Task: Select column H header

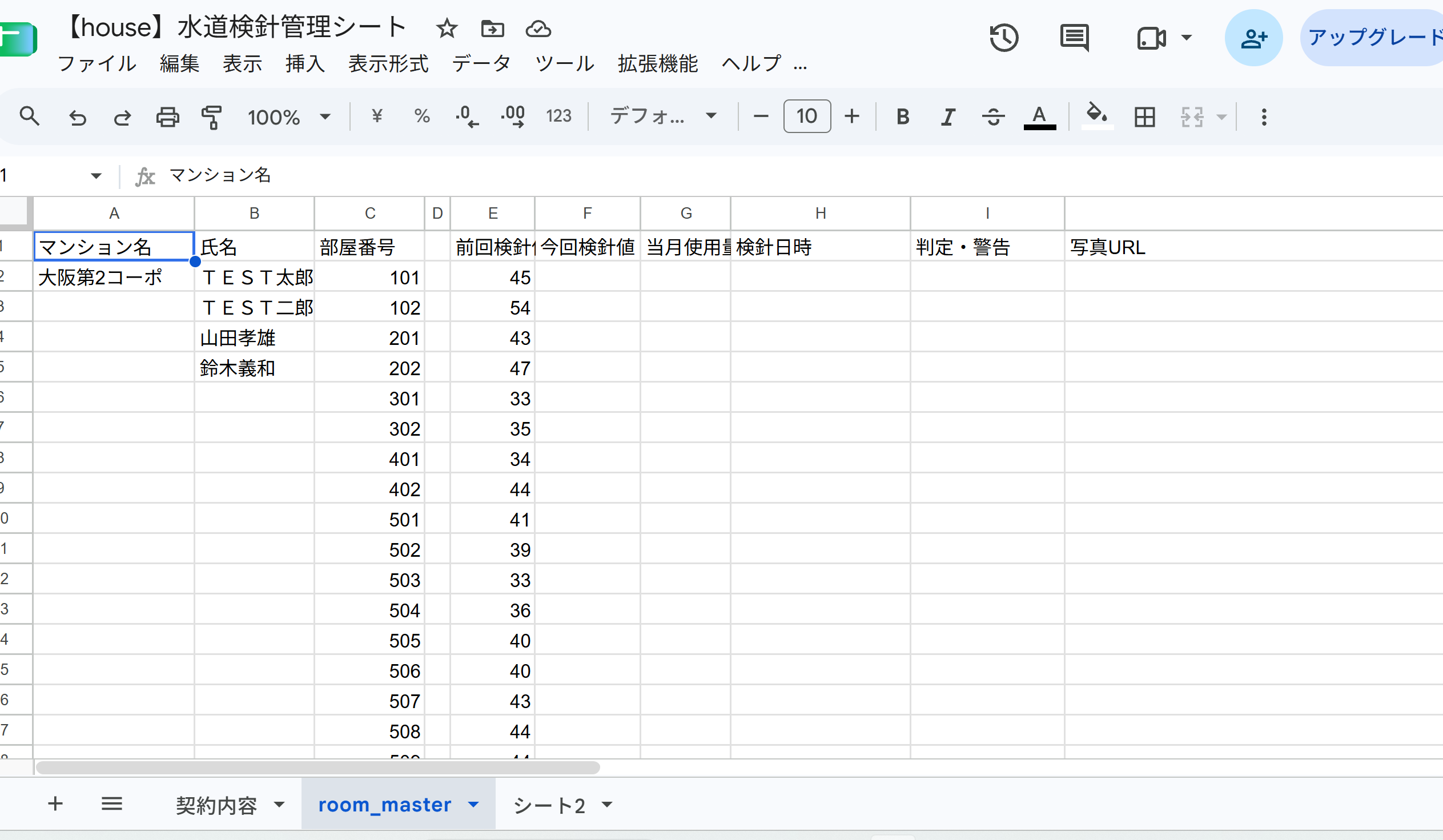Action: point(820,214)
